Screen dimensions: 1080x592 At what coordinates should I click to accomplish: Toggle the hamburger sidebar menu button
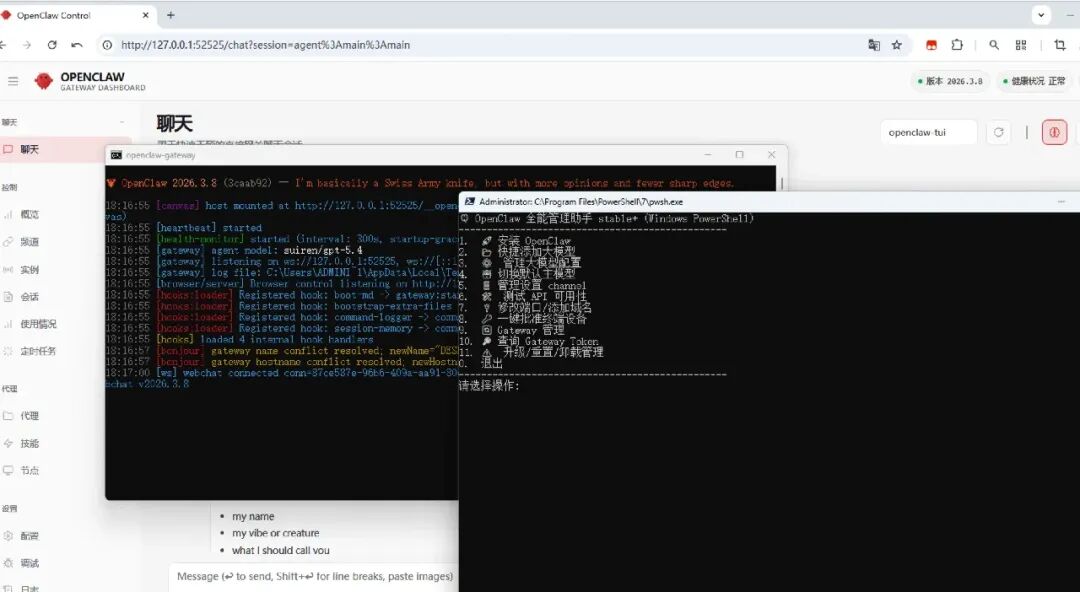(x=13, y=81)
